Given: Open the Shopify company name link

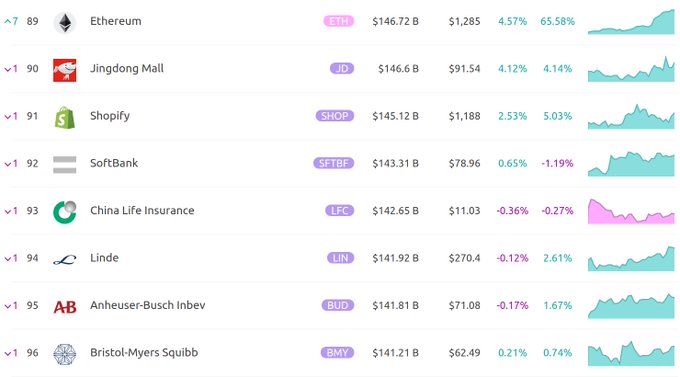Looking at the screenshot, I should point(110,116).
